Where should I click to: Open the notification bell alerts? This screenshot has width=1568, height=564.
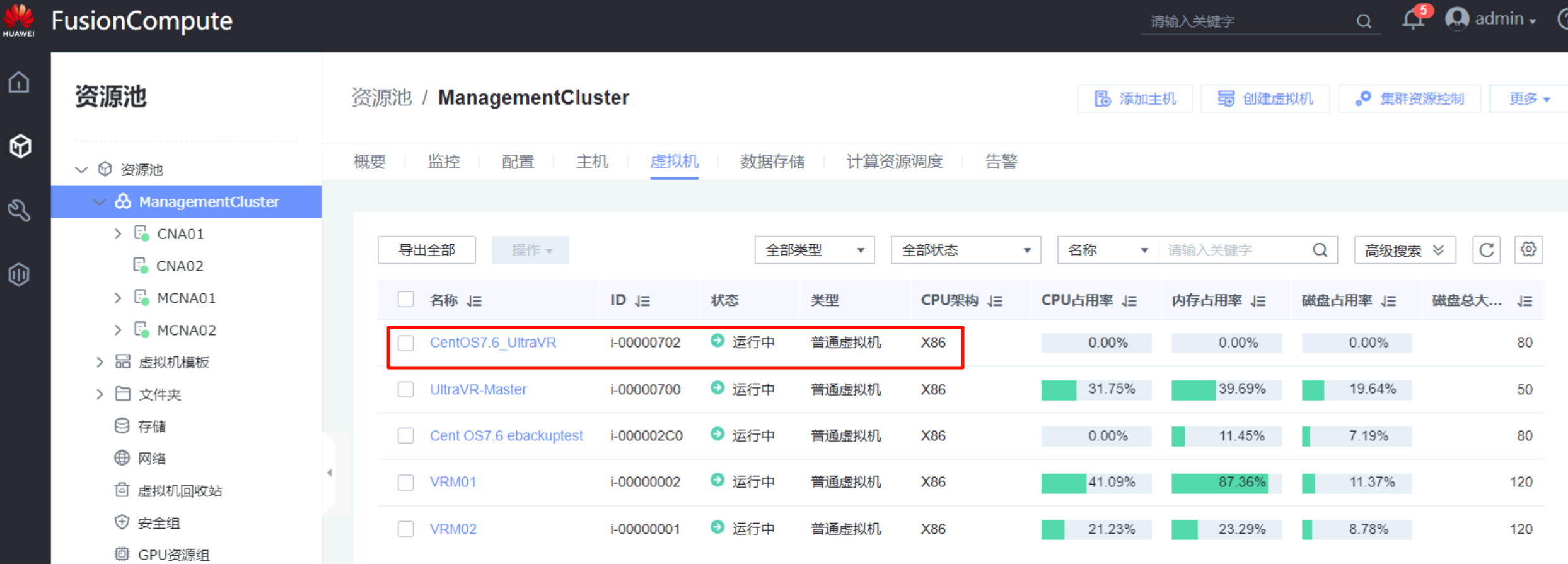click(x=1412, y=20)
